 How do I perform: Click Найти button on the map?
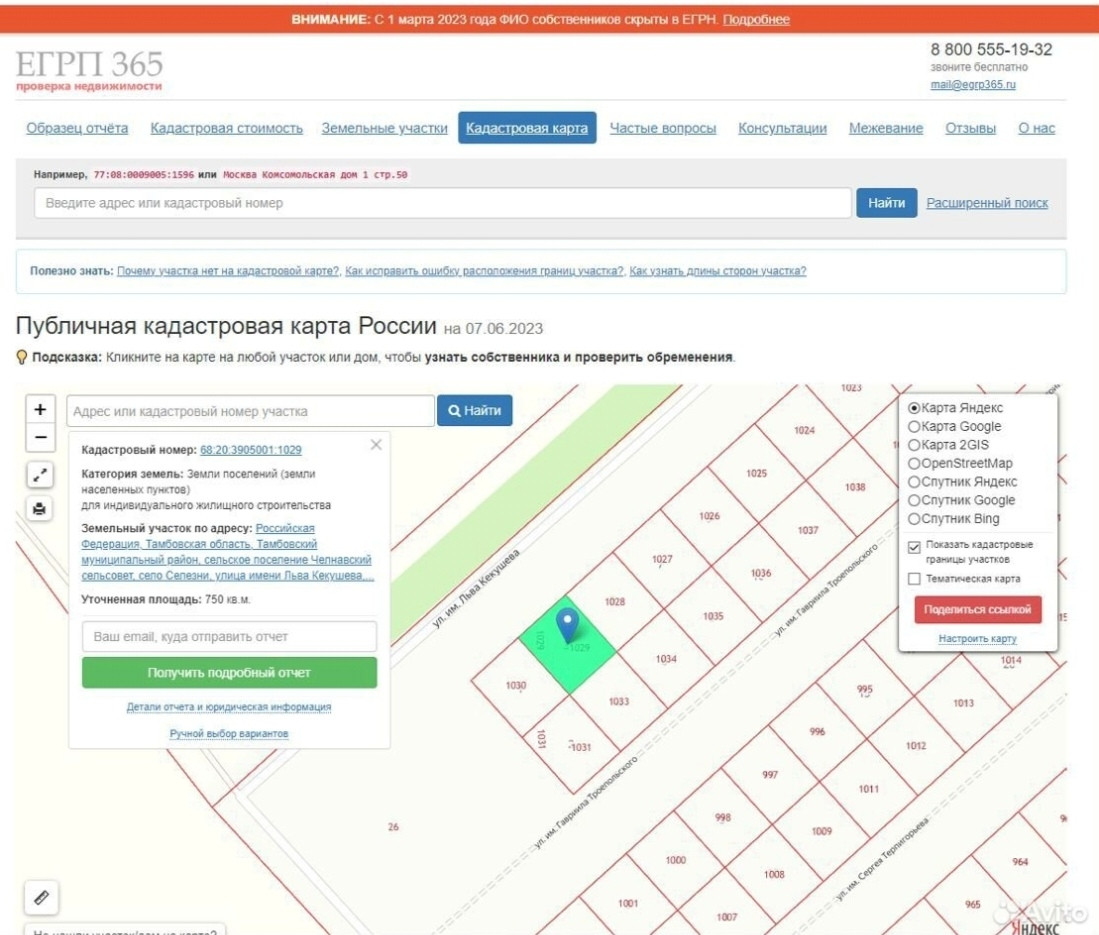[475, 411]
